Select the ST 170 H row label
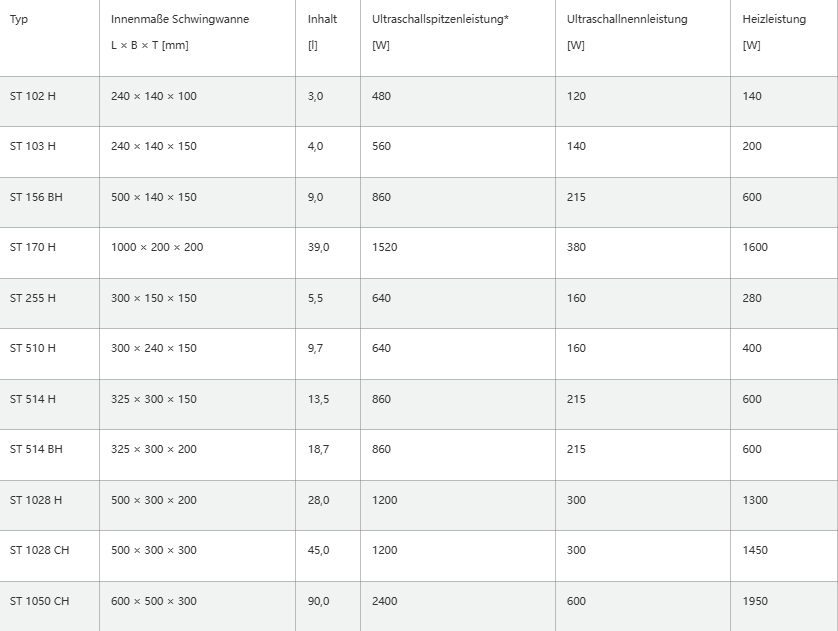Screen dimensions: 838x631 tap(33, 247)
